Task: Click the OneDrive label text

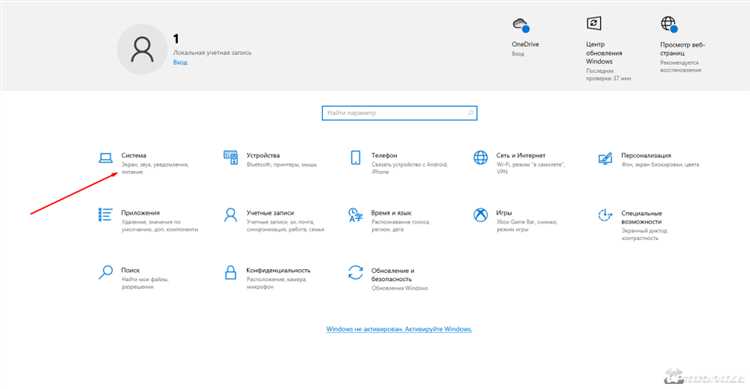Action: click(x=525, y=44)
